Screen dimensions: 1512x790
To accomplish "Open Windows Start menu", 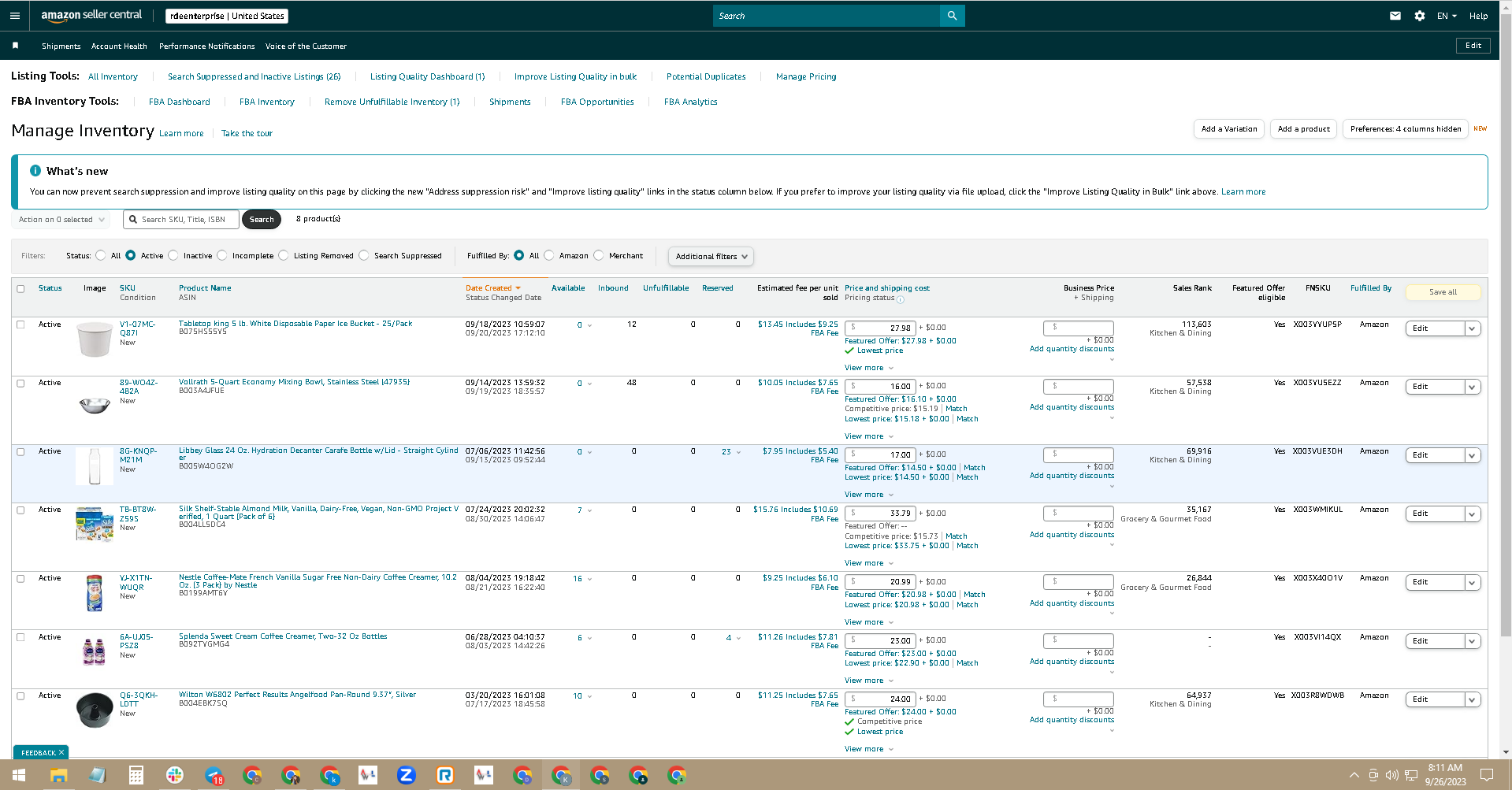I will [19, 776].
